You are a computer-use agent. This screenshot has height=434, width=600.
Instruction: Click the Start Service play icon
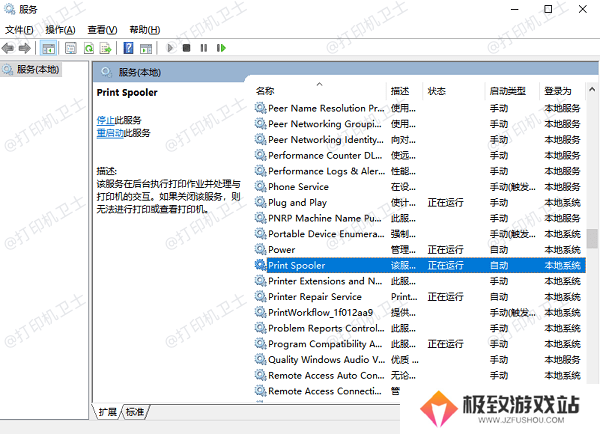pos(170,48)
